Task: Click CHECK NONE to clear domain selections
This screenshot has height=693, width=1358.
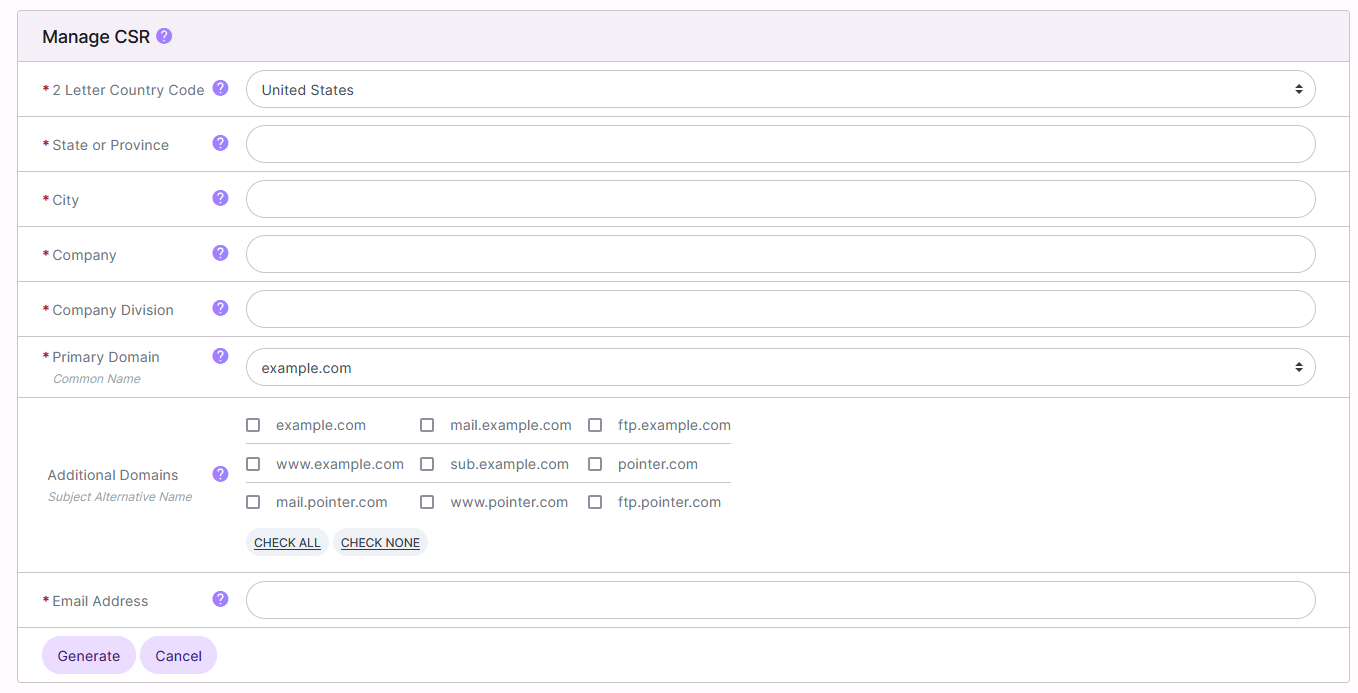Action: (380, 542)
